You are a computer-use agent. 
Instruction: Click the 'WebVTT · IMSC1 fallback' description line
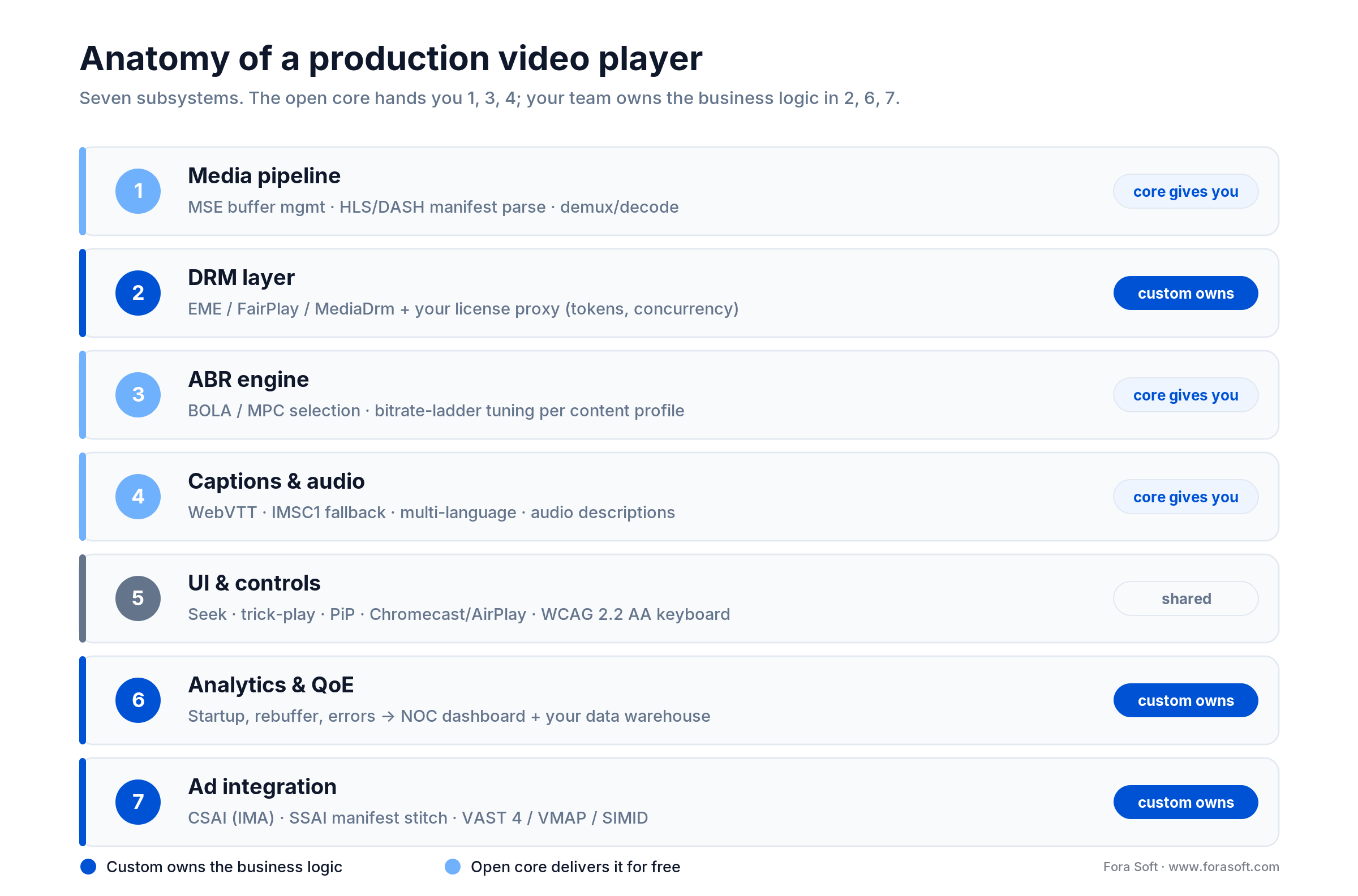point(432,512)
